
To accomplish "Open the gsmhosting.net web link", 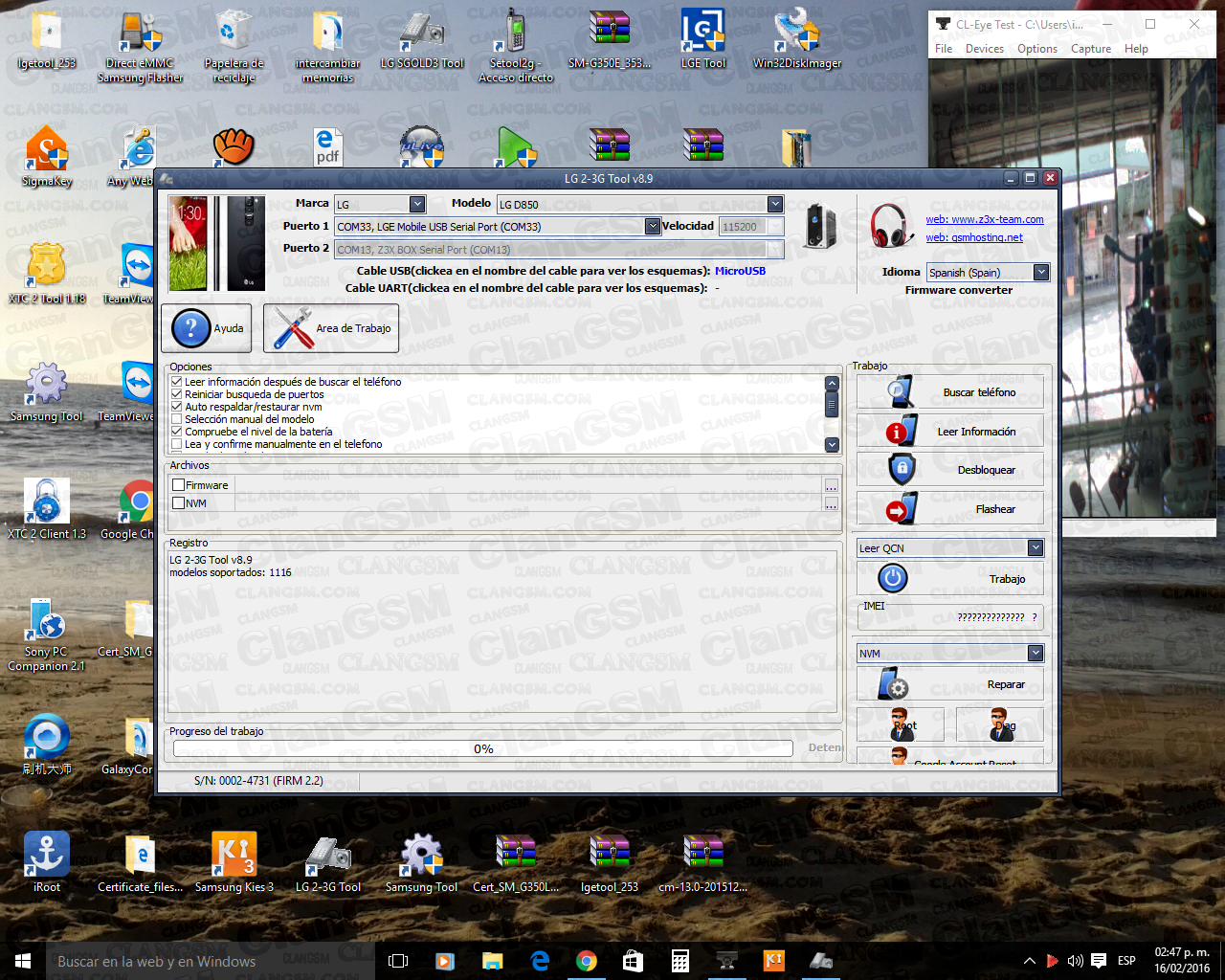I will click(974, 238).
